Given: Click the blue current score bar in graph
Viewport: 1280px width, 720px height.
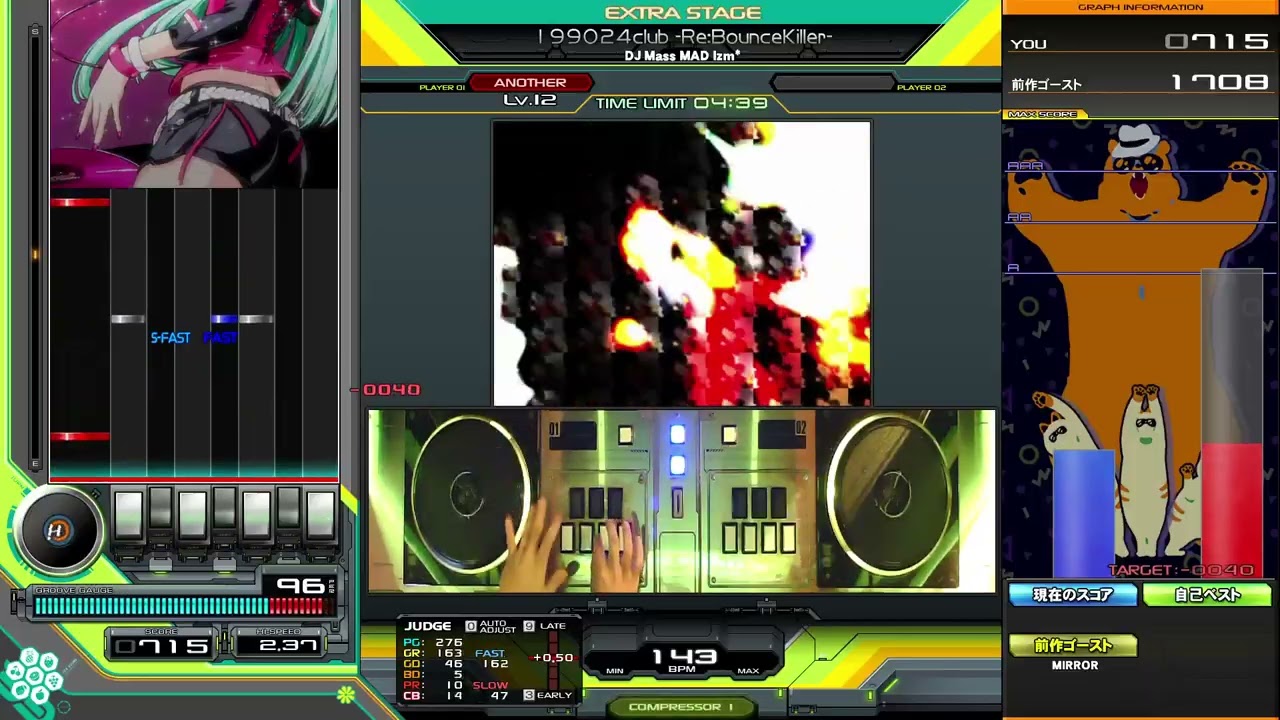Looking at the screenshot, I should pos(1084,514).
